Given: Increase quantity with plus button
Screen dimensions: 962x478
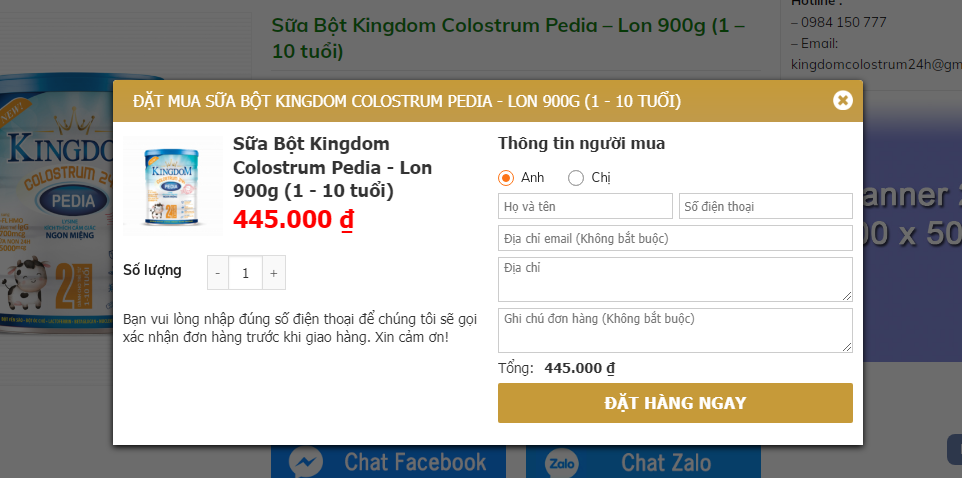Looking at the screenshot, I should tap(274, 273).
